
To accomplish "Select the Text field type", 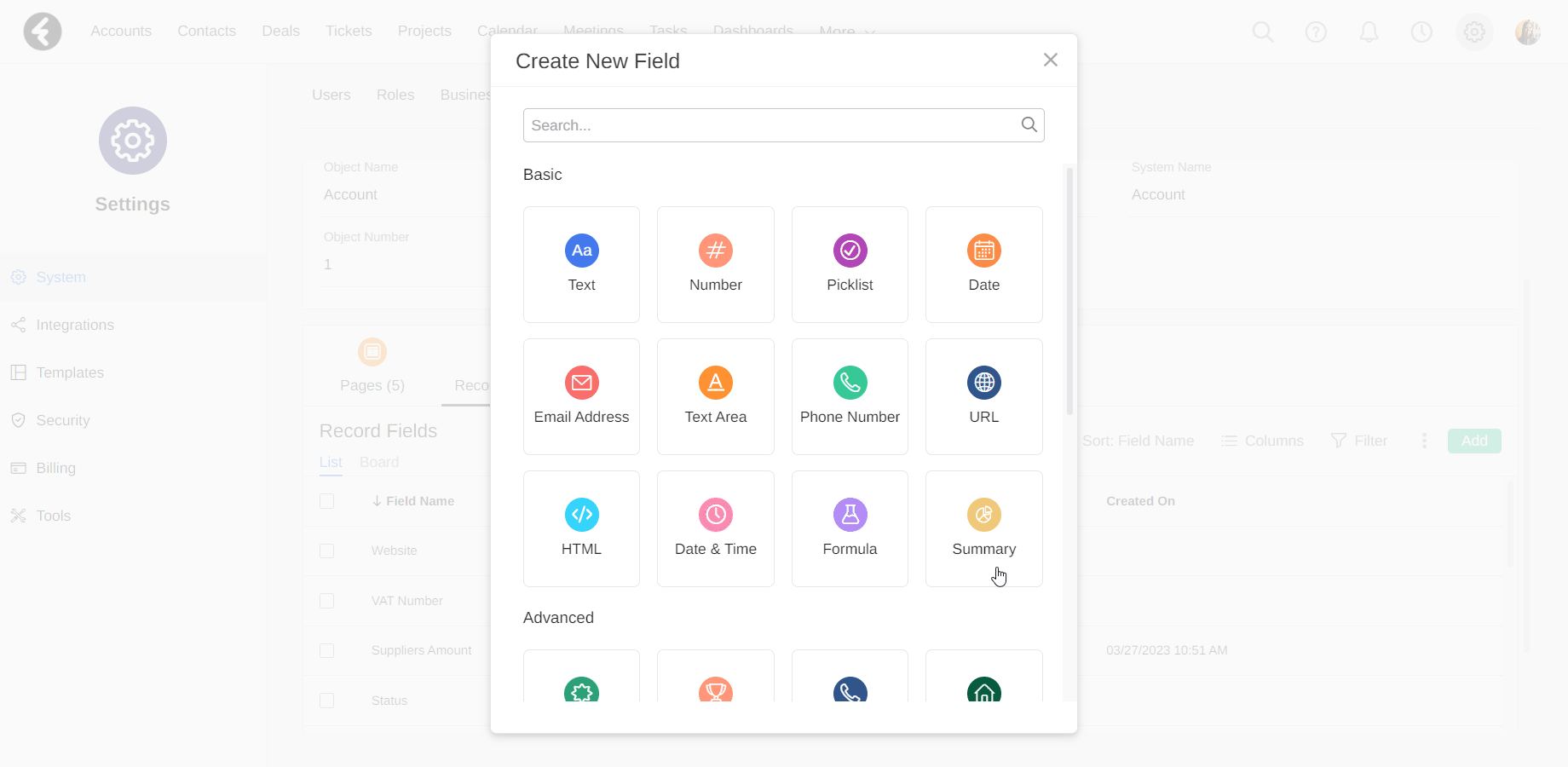I will [x=581, y=264].
